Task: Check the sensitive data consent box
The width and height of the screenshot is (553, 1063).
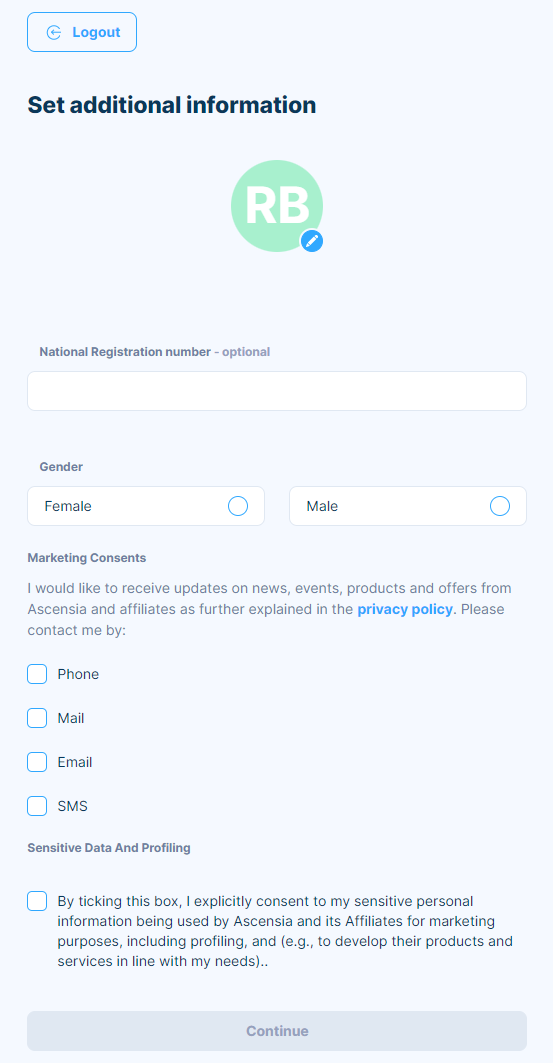Action: (37, 901)
